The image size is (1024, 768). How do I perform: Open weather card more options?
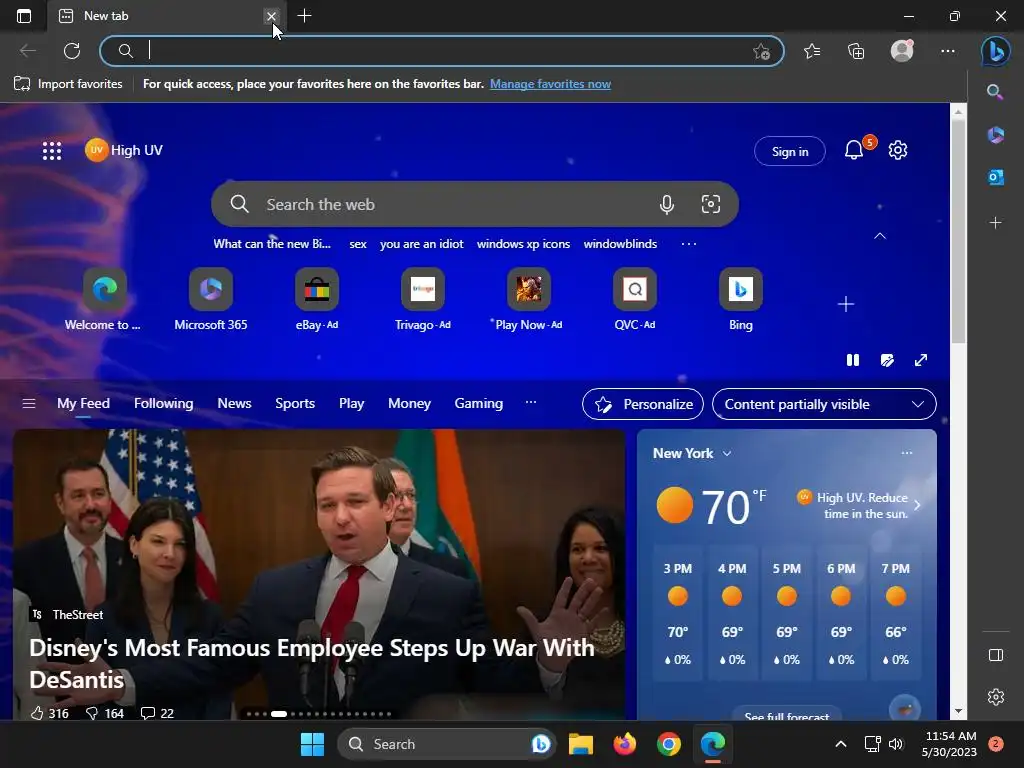[906, 453]
